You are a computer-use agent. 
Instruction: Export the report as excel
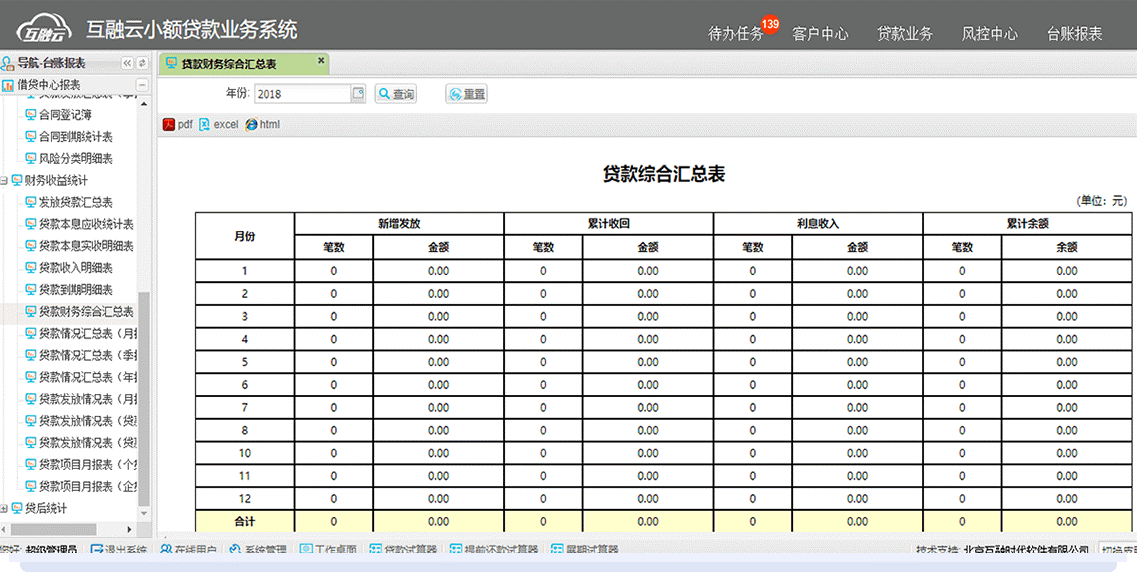click(x=218, y=125)
